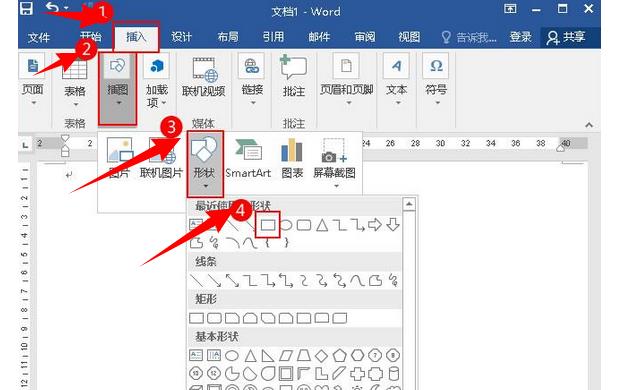This screenshot has height=390, width=619.
Task: Select the right arrow in recently used shapes
Action: (x=375, y=225)
